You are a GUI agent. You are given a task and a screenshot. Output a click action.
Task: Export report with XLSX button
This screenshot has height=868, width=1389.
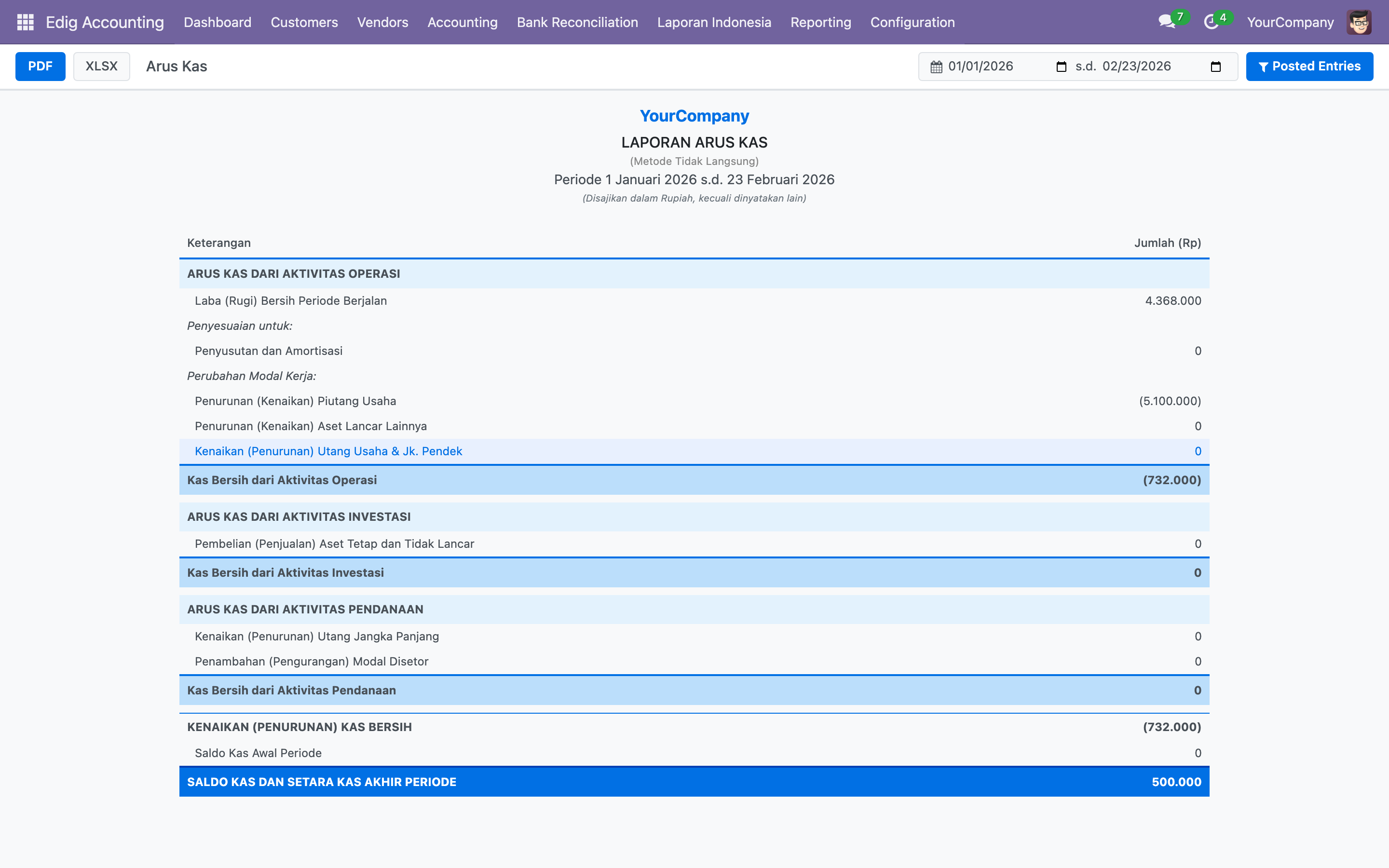[x=102, y=67]
